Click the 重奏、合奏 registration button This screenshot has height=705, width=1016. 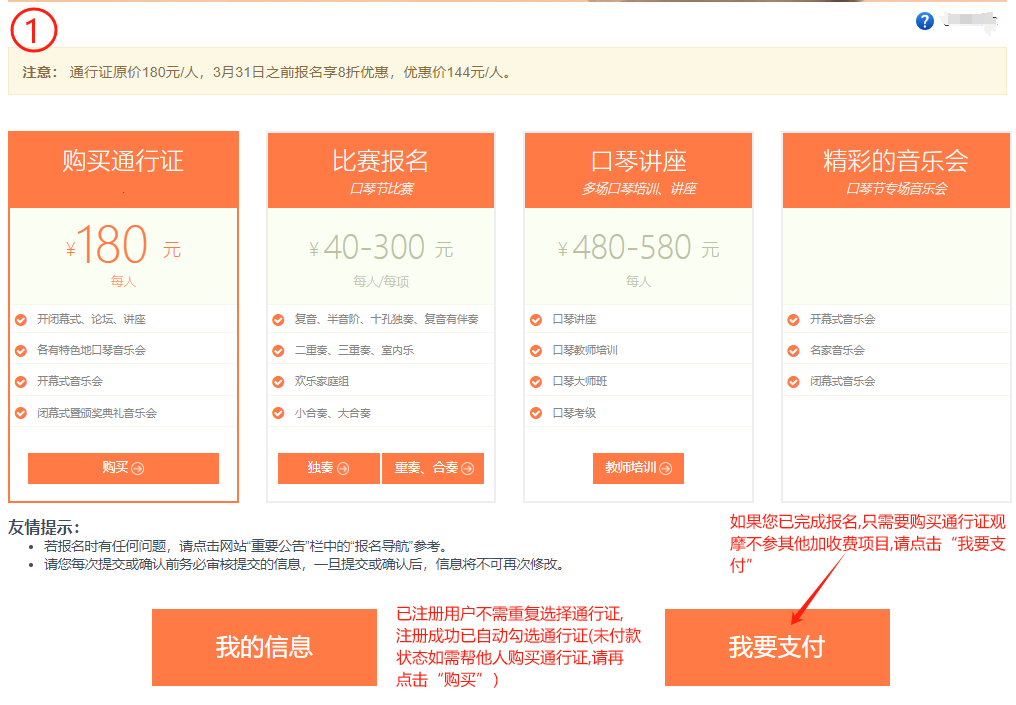pyautogui.click(x=432, y=468)
